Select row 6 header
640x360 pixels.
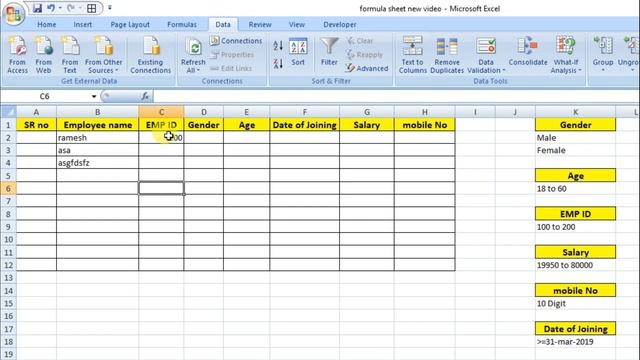(x=8, y=189)
